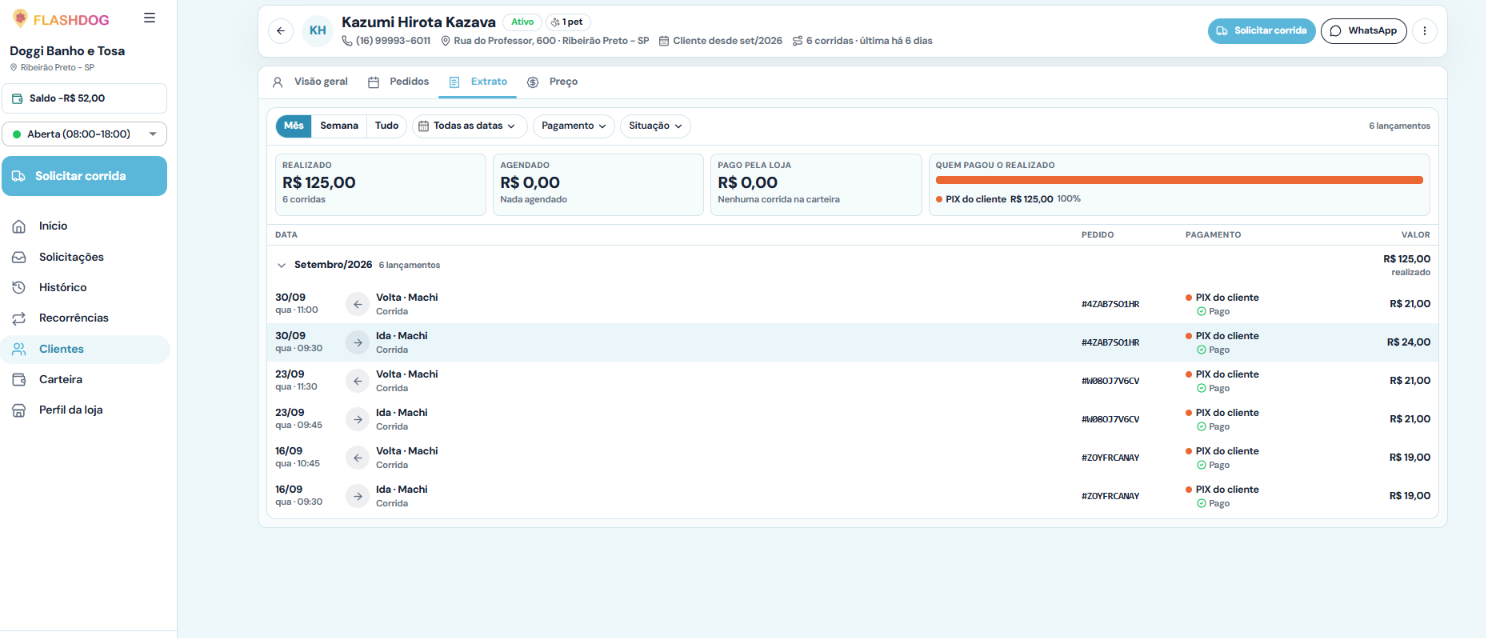Open Perfil da loja in the sidebar
1486x638 pixels.
pos(85,410)
